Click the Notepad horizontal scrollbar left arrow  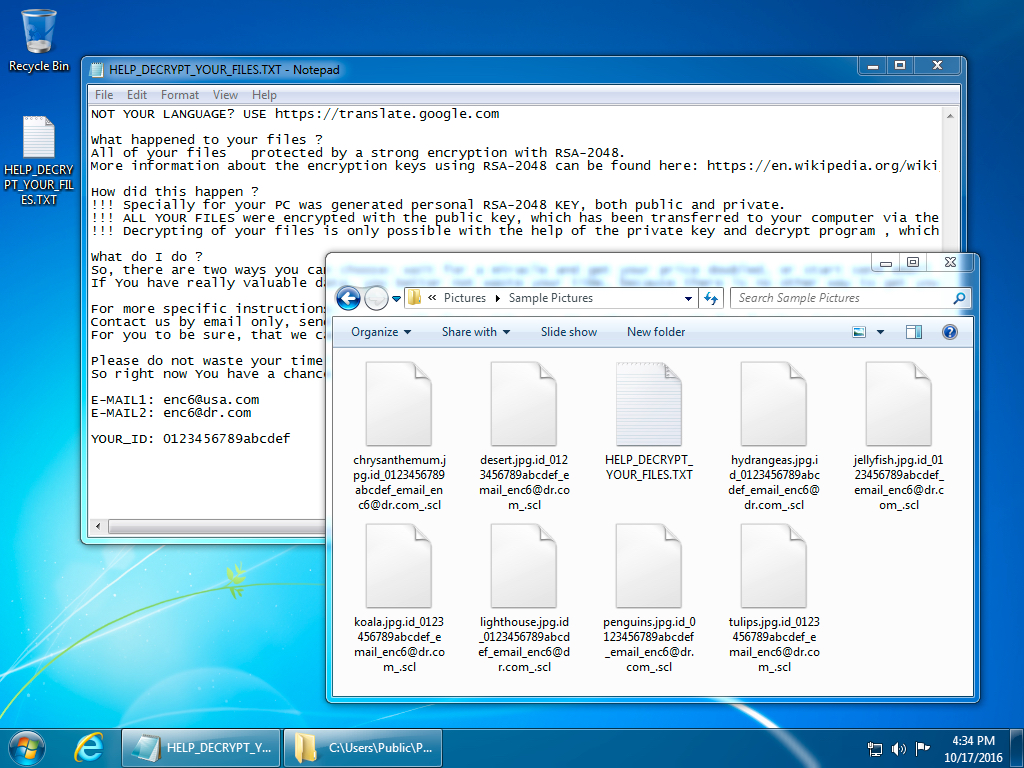pos(98,526)
